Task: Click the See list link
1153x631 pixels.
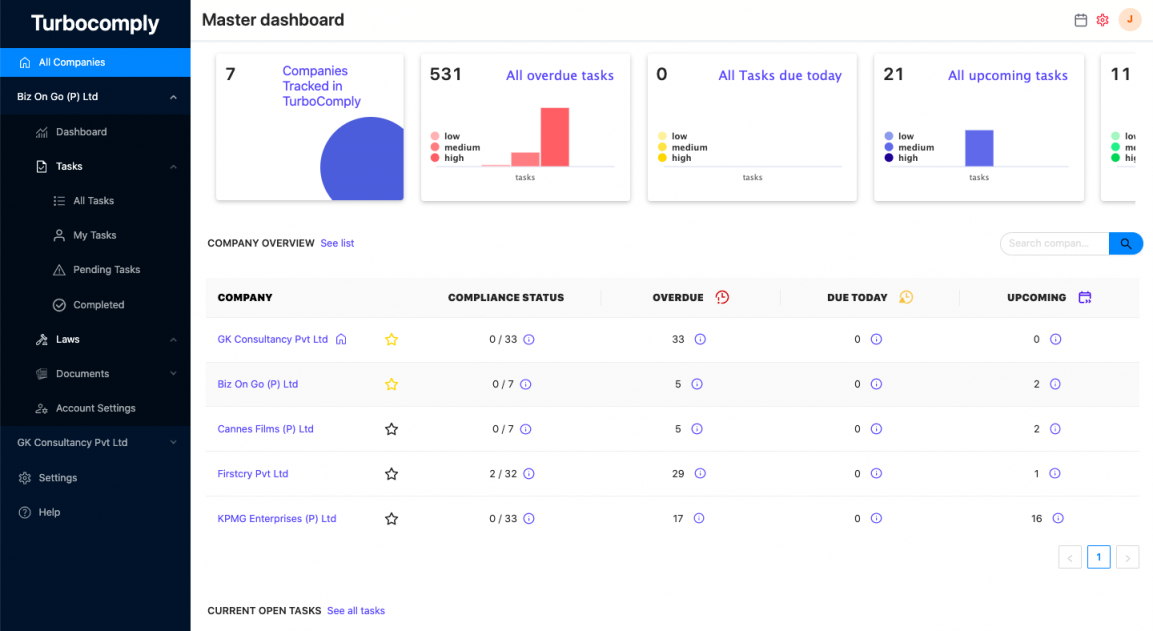Action: click(x=337, y=243)
